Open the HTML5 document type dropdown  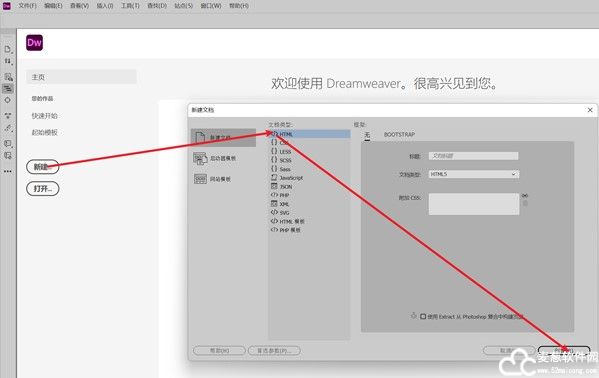[474, 174]
